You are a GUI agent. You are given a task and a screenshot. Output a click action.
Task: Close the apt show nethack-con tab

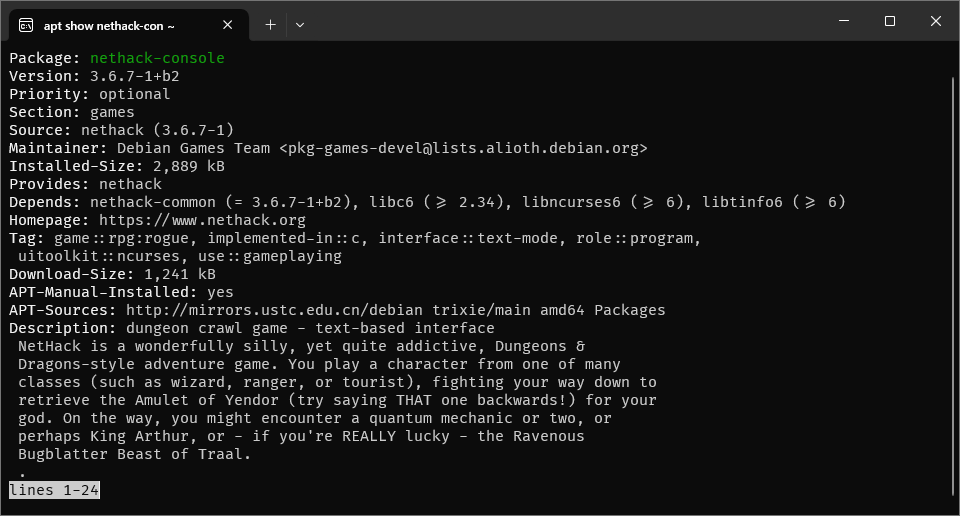click(230, 25)
